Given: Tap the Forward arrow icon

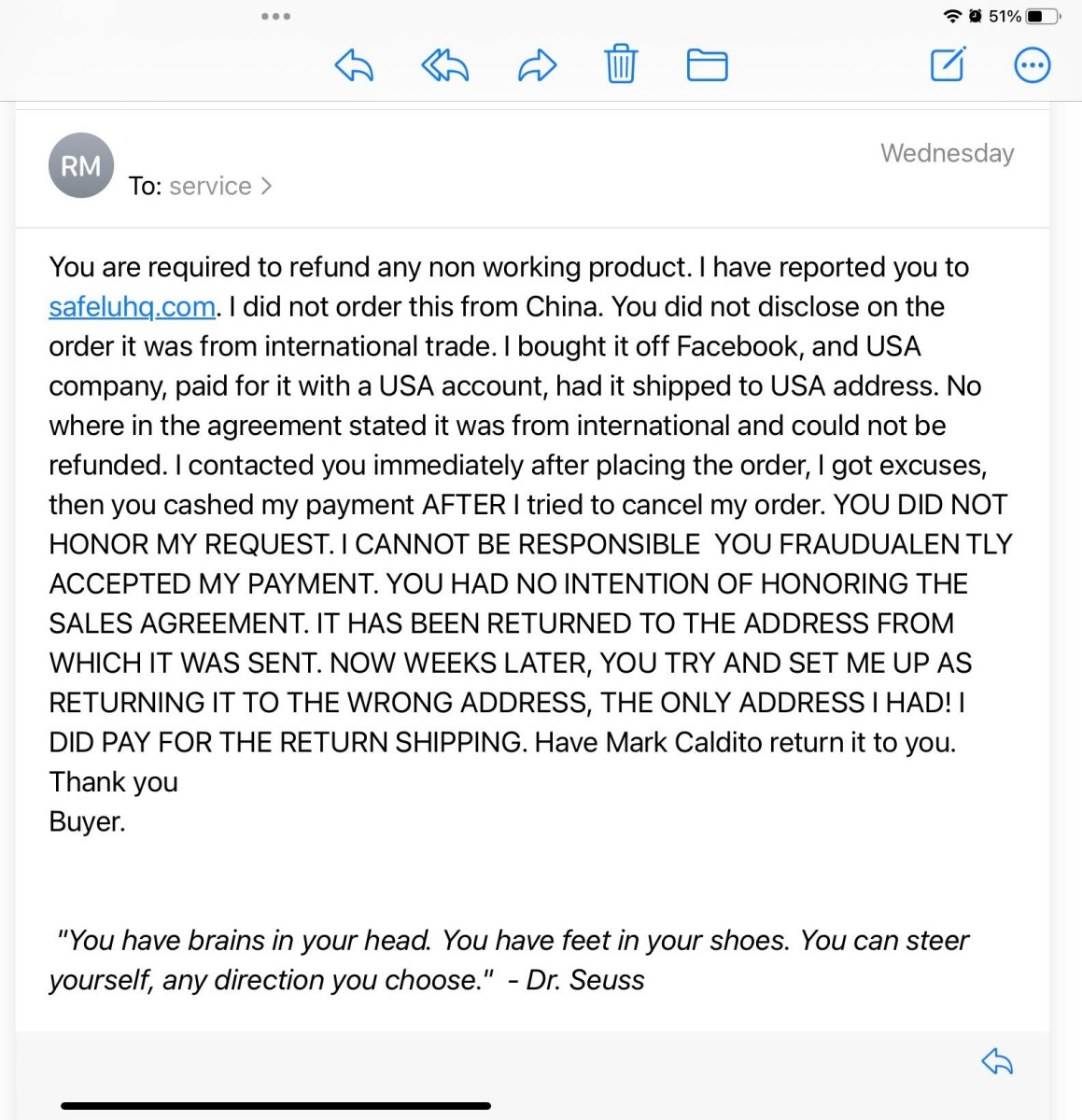Looking at the screenshot, I should point(537,65).
